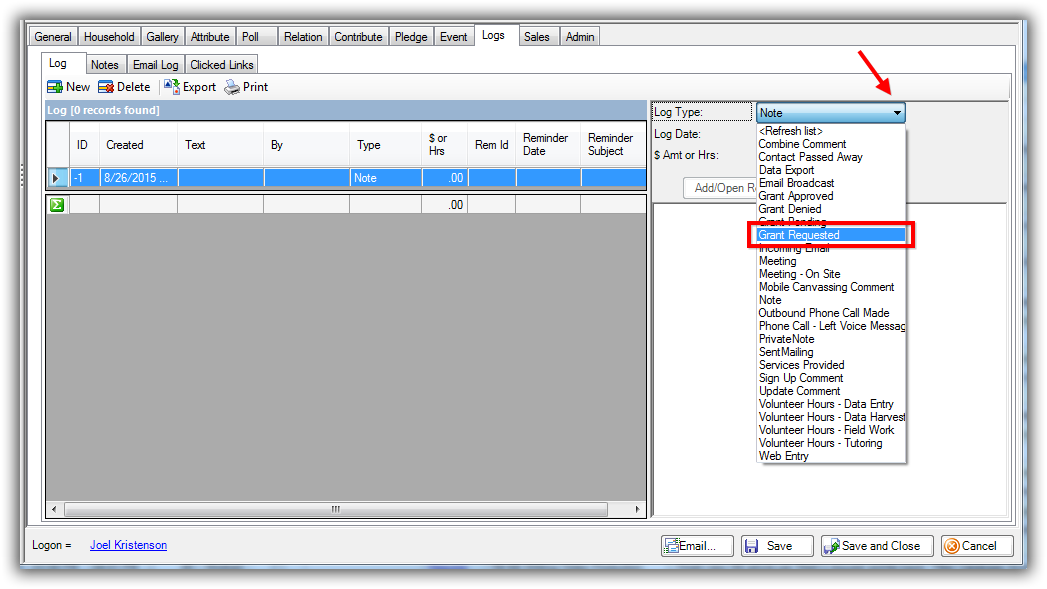The width and height of the screenshot is (1047, 589).
Task: Click the Cancel button
Action: [x=977, y=546]
